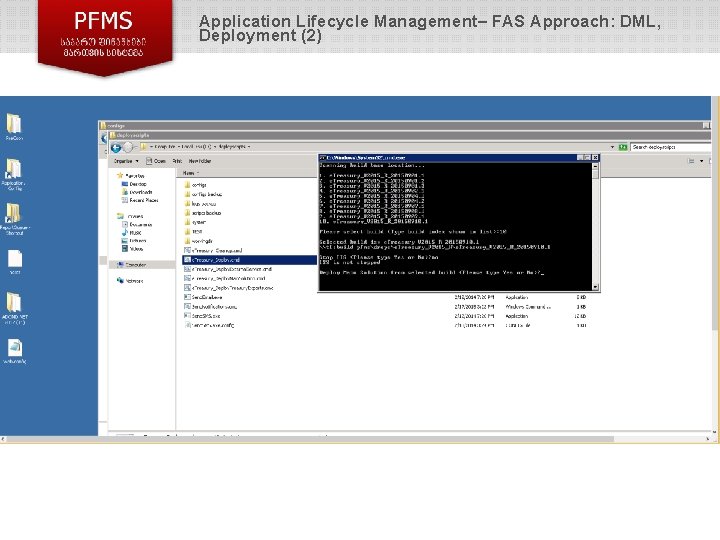Open Downloads in the Favorites list
Image resolution: width=720 pixels, height=540 pixels.
click(137, 192)
